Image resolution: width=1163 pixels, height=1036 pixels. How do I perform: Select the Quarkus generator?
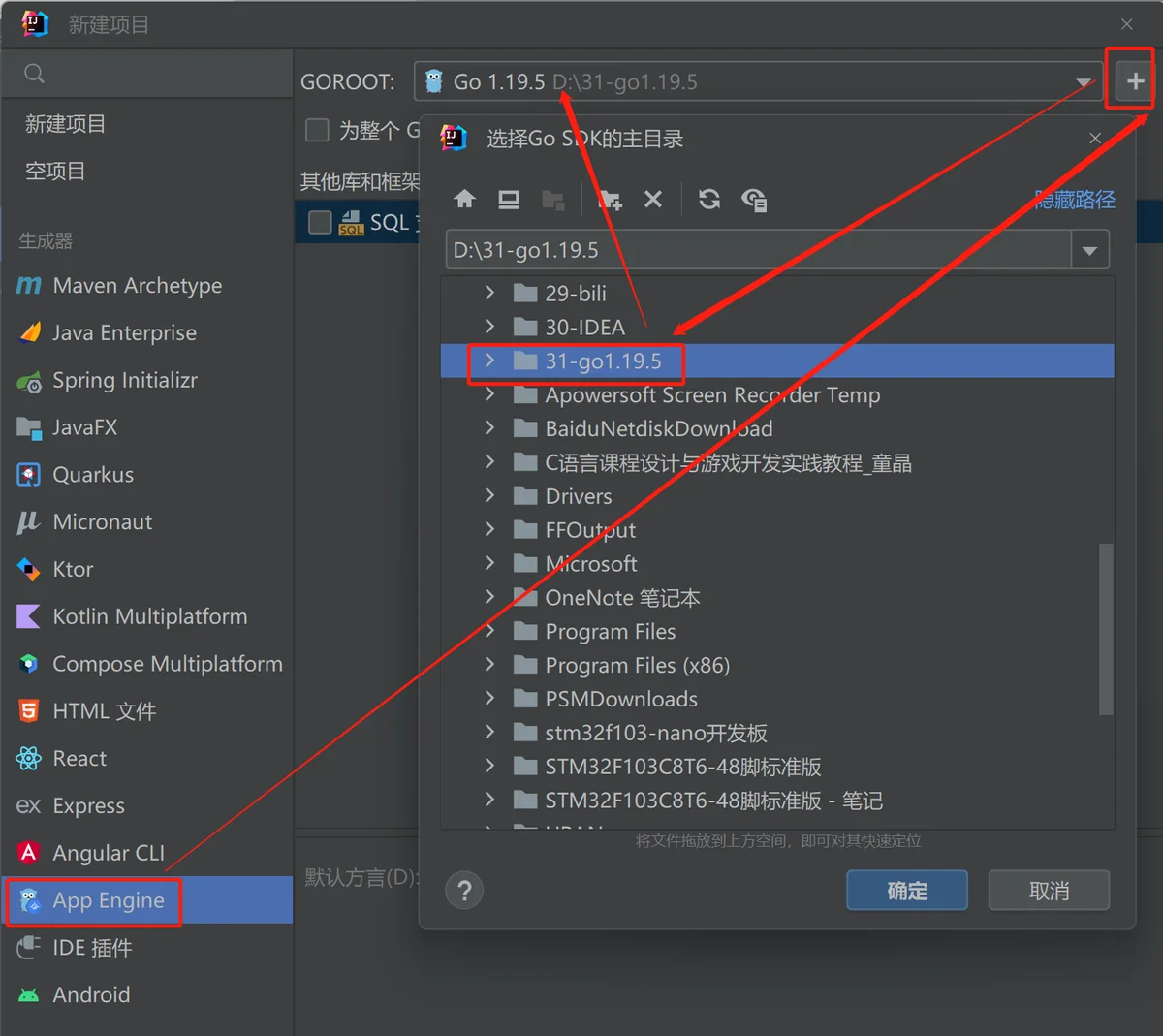click(146, 474)
